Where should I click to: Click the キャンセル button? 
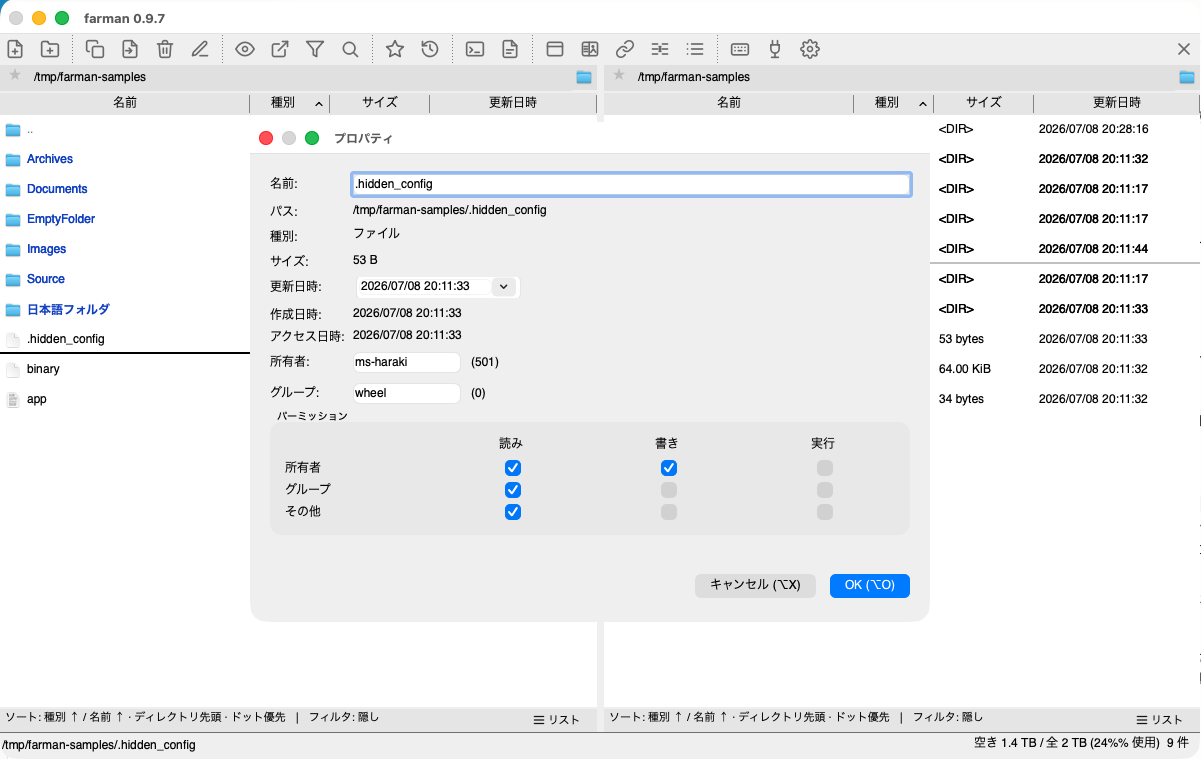755,585
